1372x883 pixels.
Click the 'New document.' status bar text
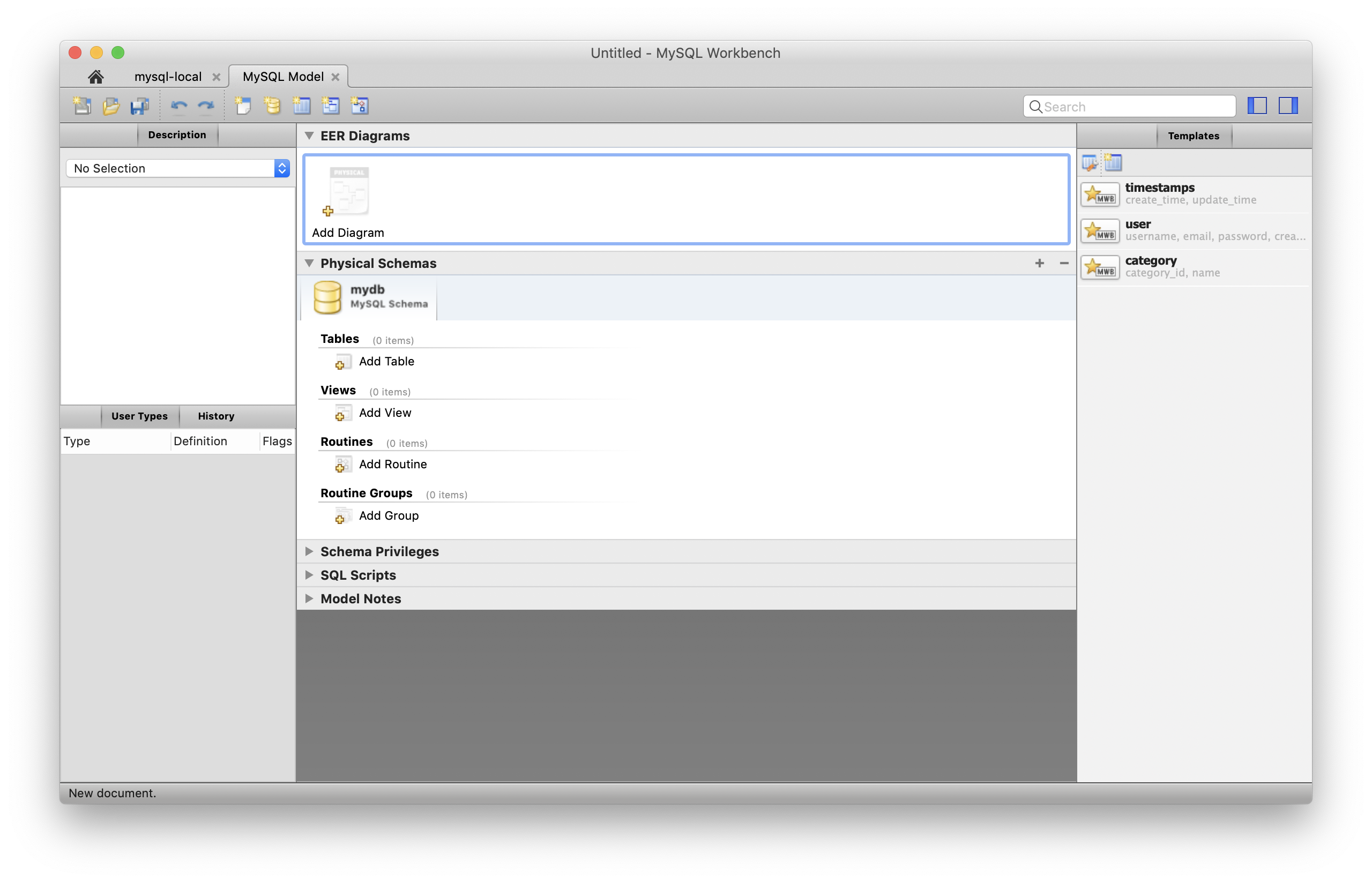coord(113,793)
